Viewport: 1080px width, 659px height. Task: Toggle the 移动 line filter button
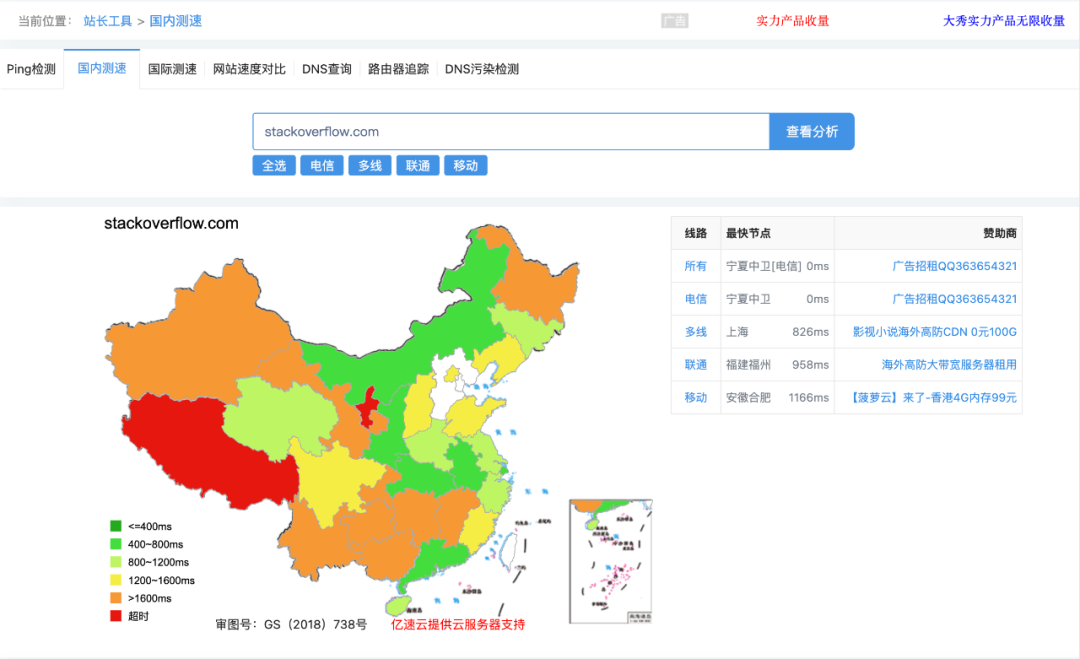point(466,165)
